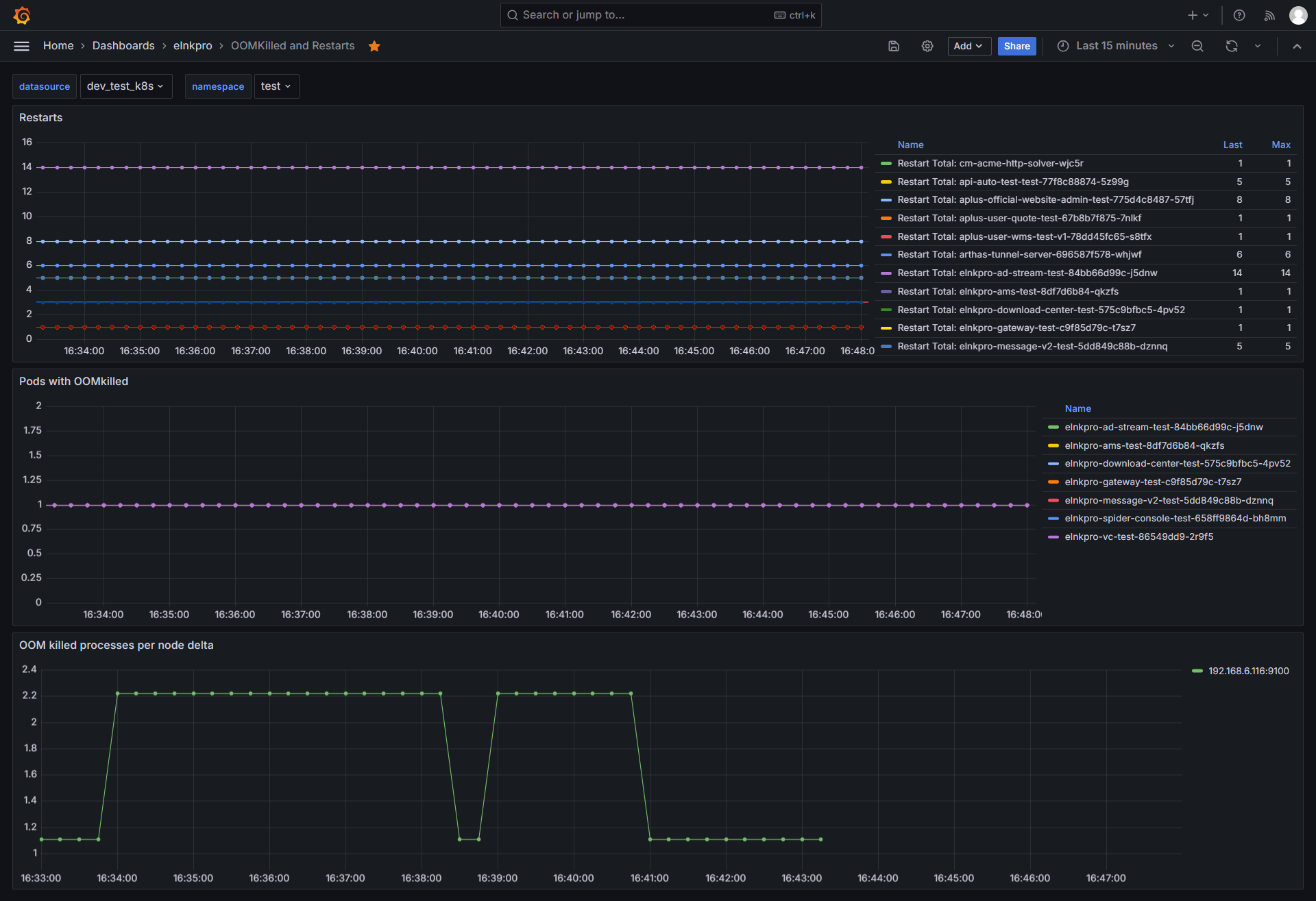Click the save dashboard icon
The height and width of the screenshot is (901, 1316).
[894, 46]
